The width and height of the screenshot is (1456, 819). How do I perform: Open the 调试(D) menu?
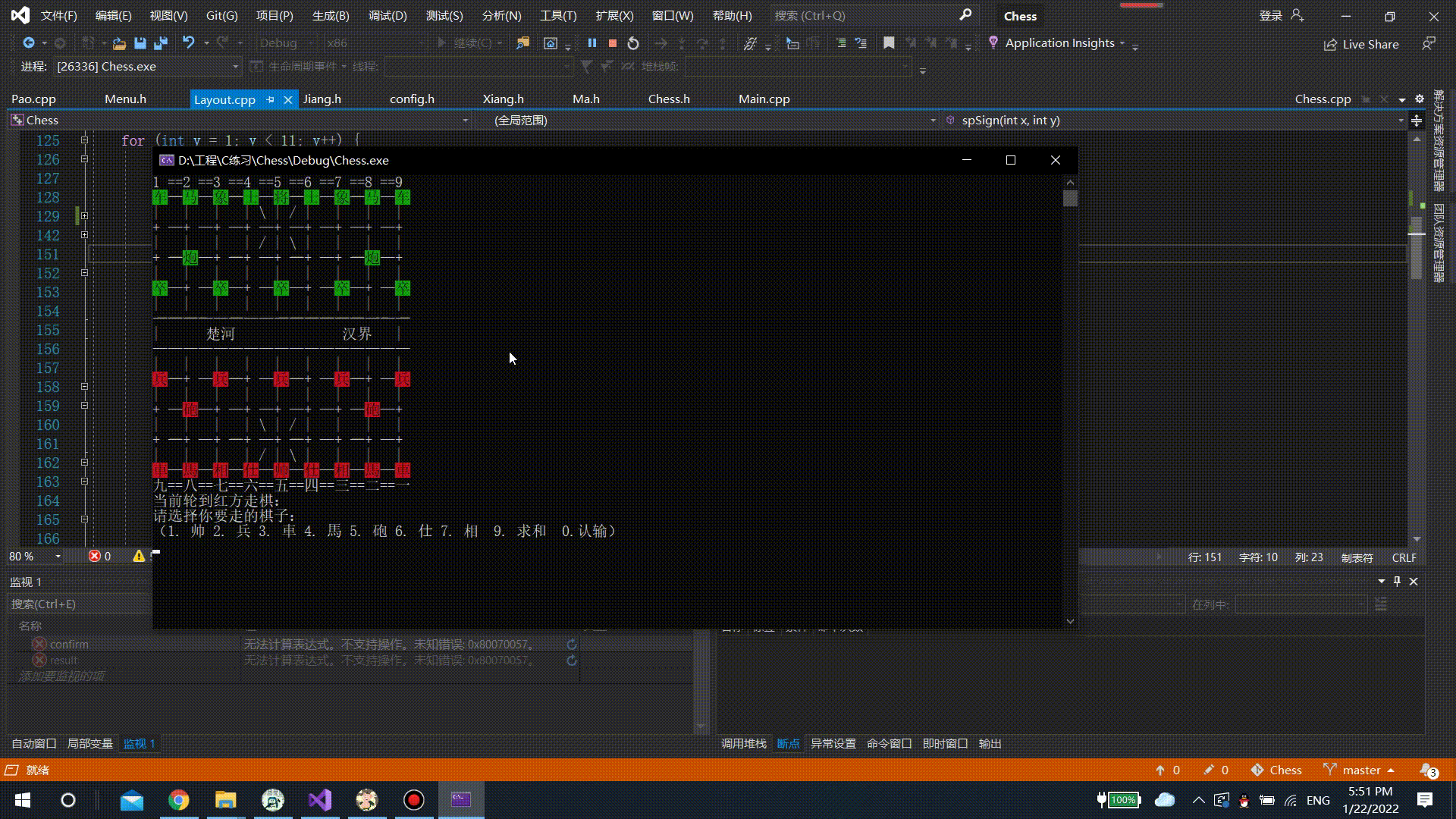[x=387, y=15]
